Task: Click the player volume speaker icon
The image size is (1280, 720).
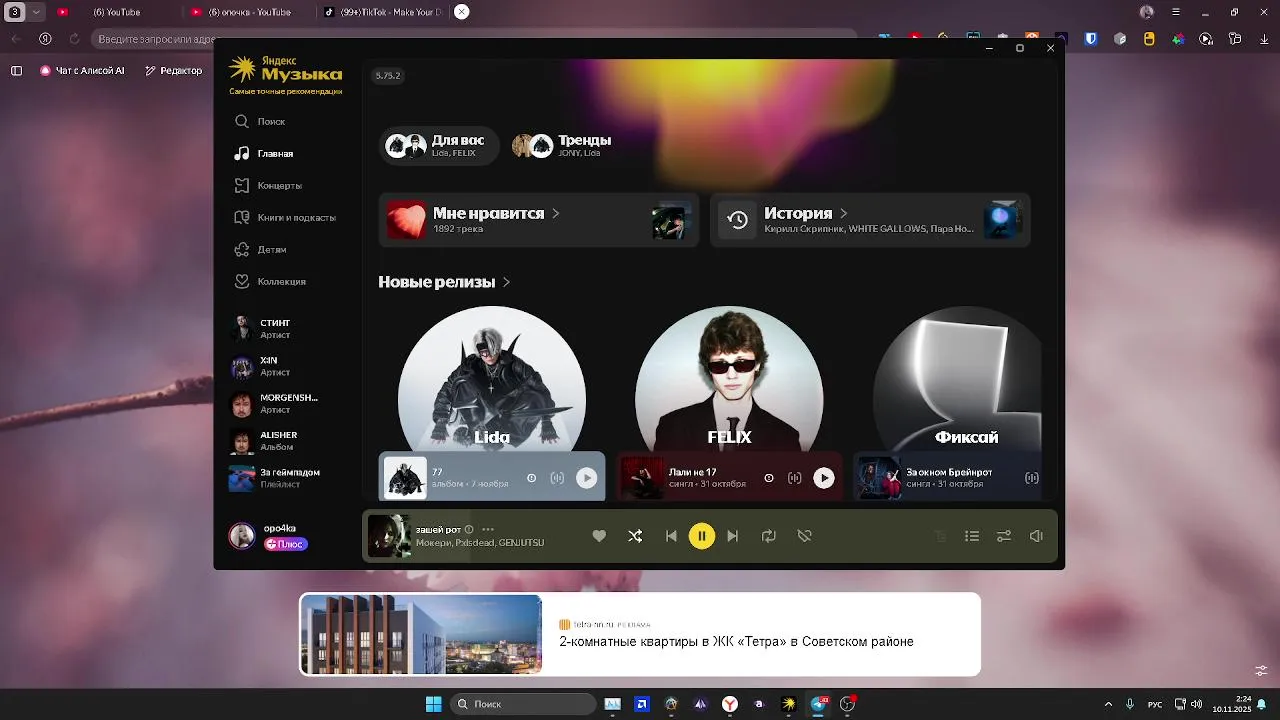Action: [1036, 536]
